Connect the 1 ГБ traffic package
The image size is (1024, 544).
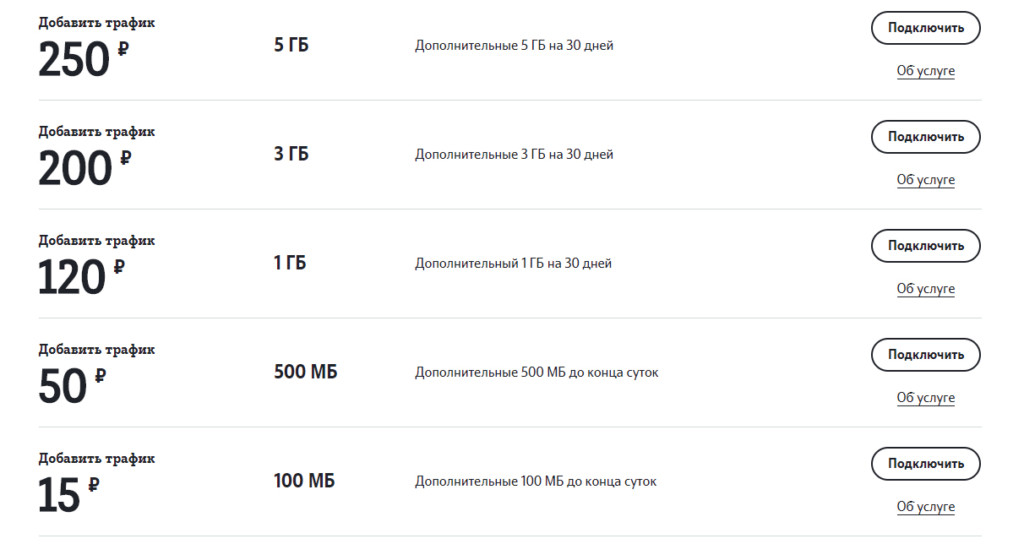pyautogui.click(x=925, y=246)
